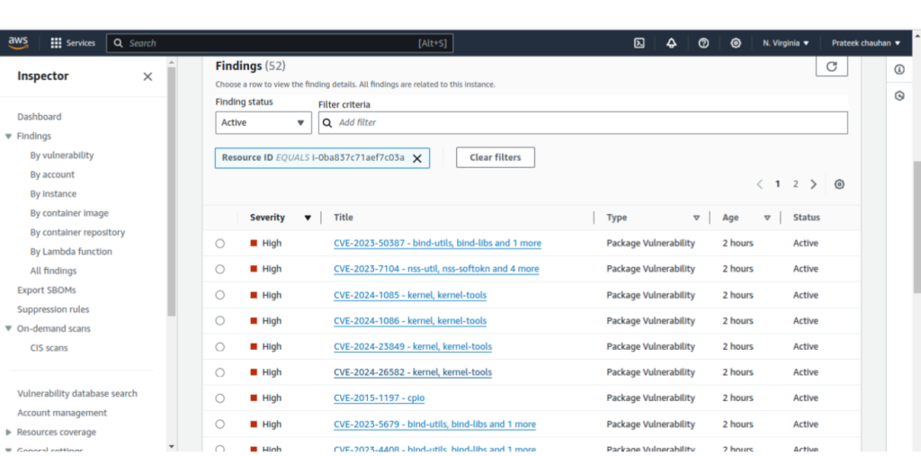This screenshot has height=456, width=921.
Task: Go to findings page 2
Action: [x=795, y=184]
